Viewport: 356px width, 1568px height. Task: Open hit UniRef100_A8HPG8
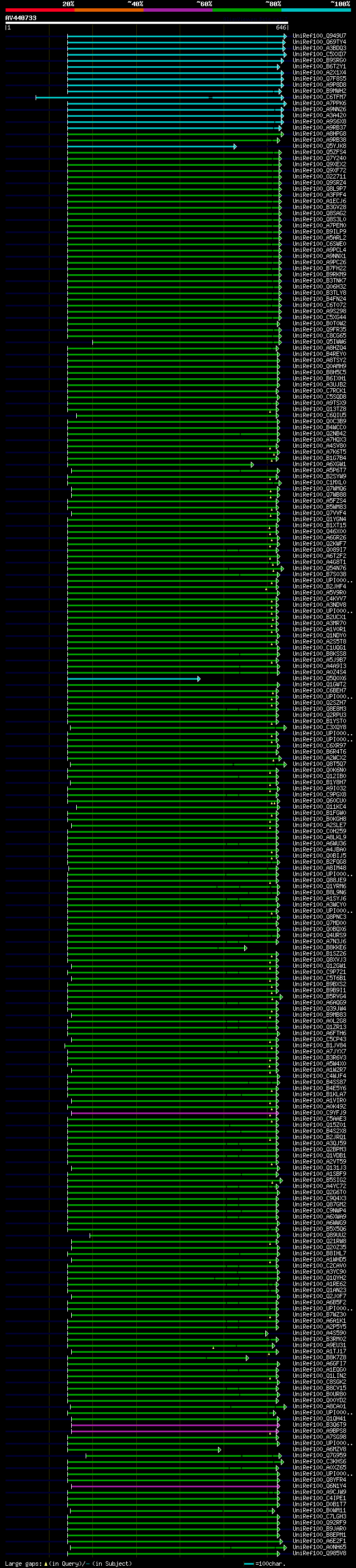pyautogui.click(x=319, y=134)
